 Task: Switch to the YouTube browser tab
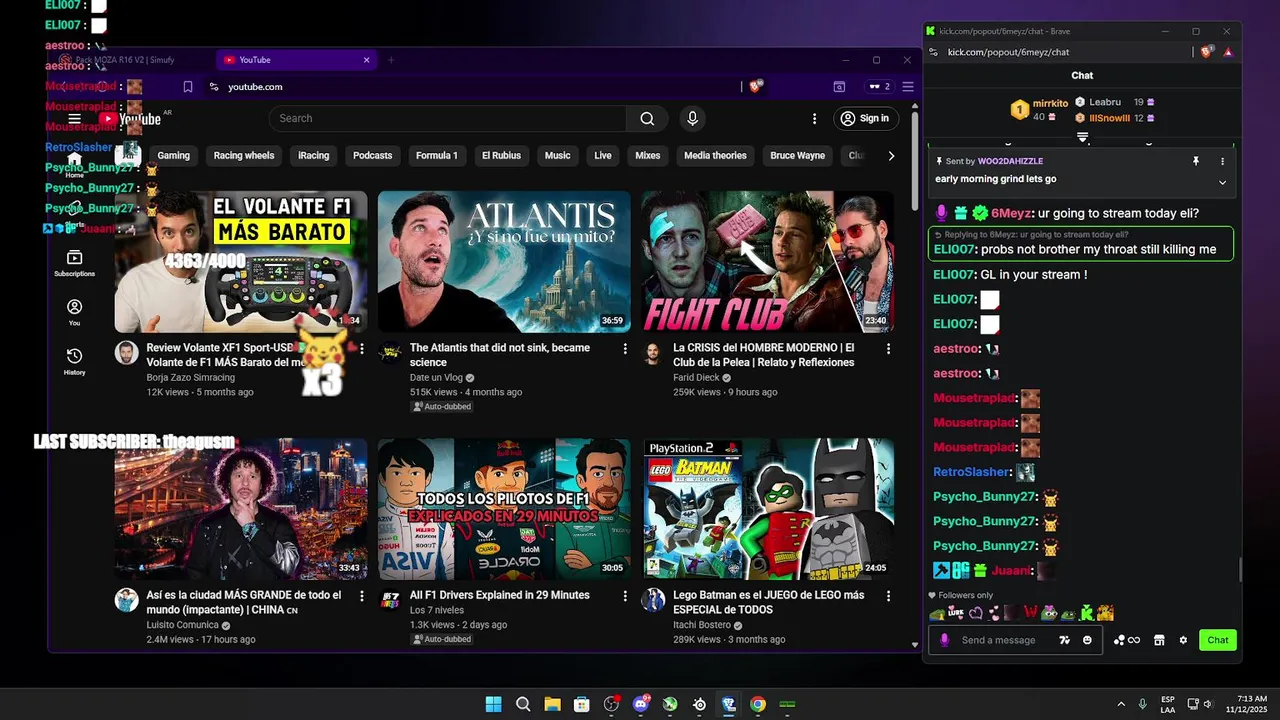click(296, 60)
